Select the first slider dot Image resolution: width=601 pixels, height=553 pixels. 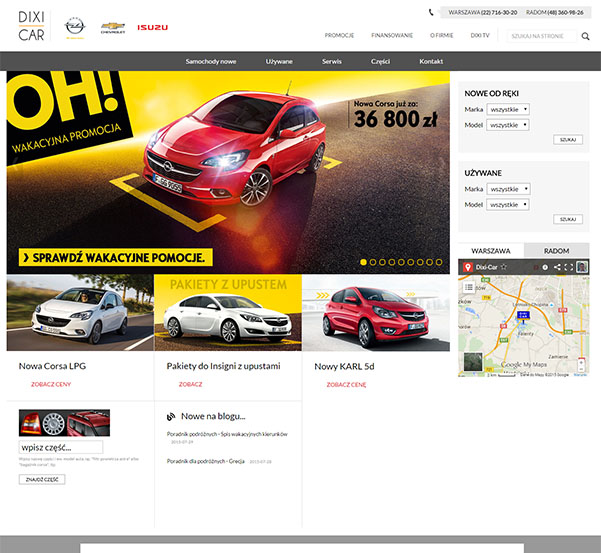363,262
